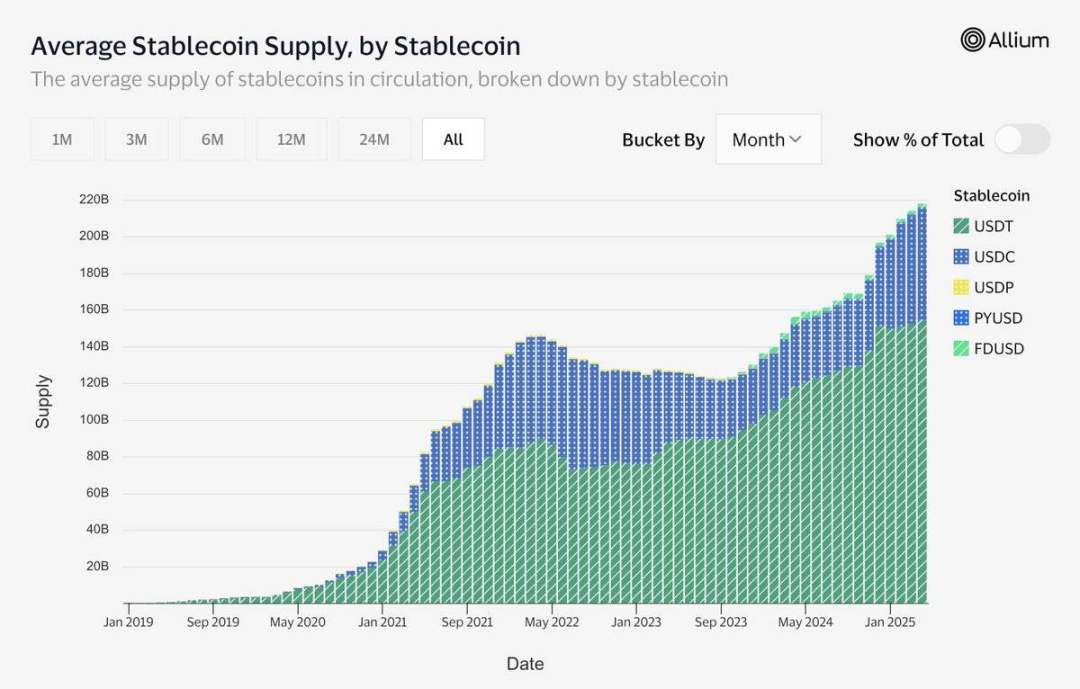
Task: Choose the 24M time range
Action: tap(374, 140)
